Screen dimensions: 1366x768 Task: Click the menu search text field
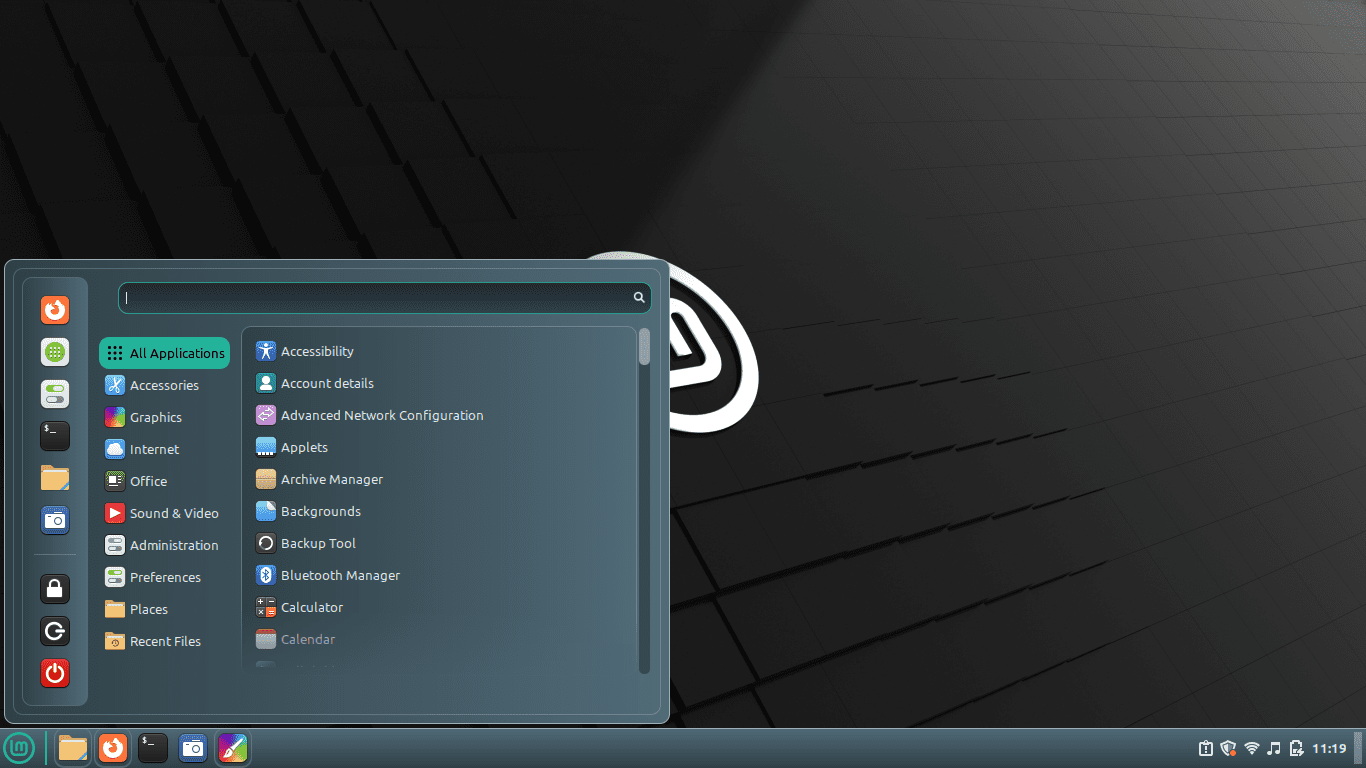click(x=378, y=297)
